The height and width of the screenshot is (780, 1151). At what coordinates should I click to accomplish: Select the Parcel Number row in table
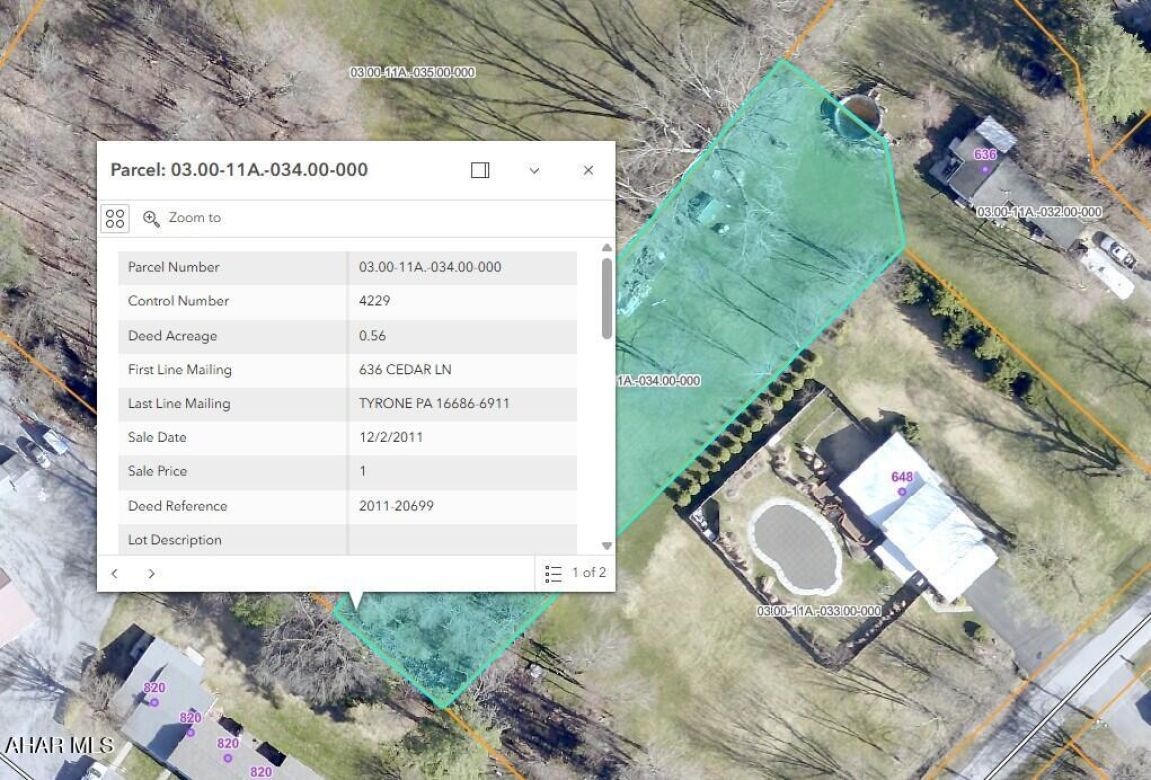347,267
